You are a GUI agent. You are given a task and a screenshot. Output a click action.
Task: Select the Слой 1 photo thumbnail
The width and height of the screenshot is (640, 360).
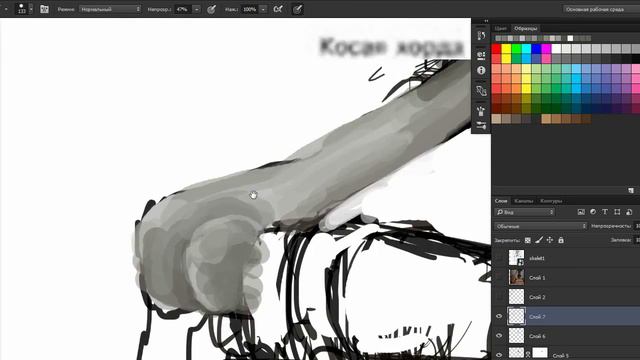point(516,278)
